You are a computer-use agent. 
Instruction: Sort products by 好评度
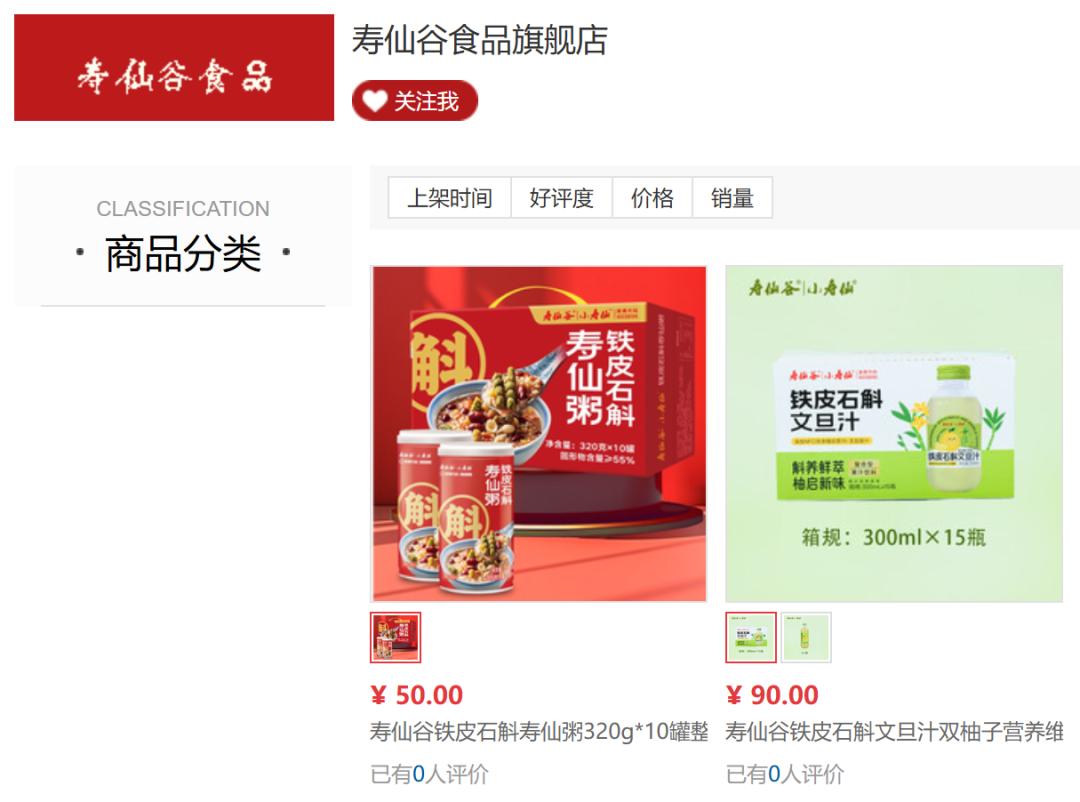pos(561,198)
